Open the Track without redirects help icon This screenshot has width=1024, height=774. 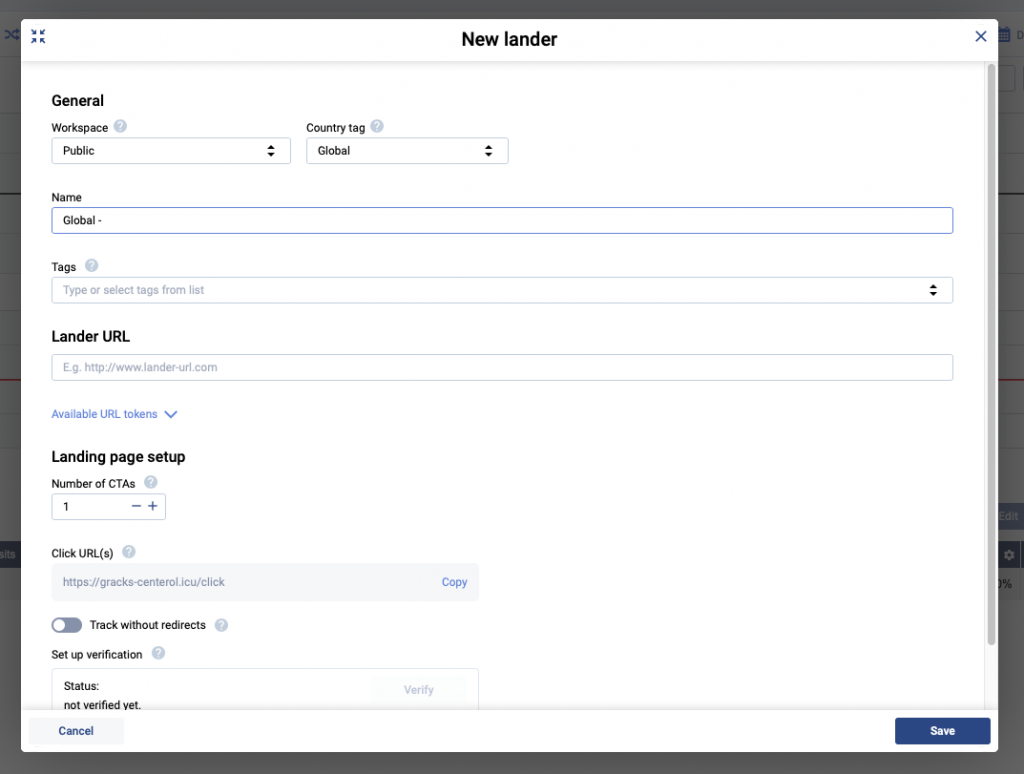pyautogui.click(x=221, y=625)
